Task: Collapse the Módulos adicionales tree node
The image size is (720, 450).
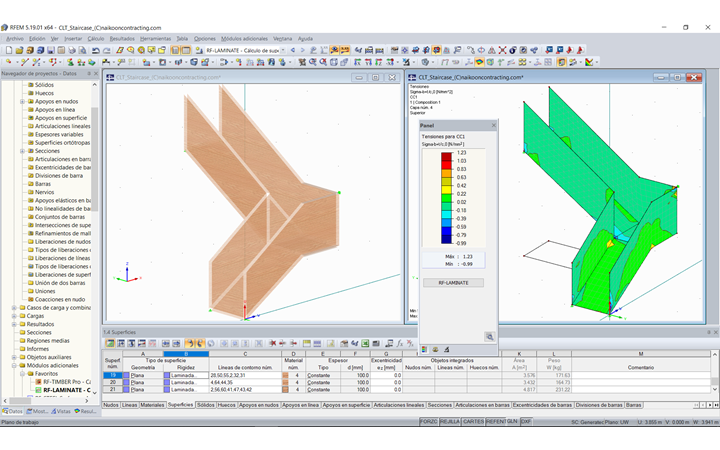Action: click(x=14, y=366)
